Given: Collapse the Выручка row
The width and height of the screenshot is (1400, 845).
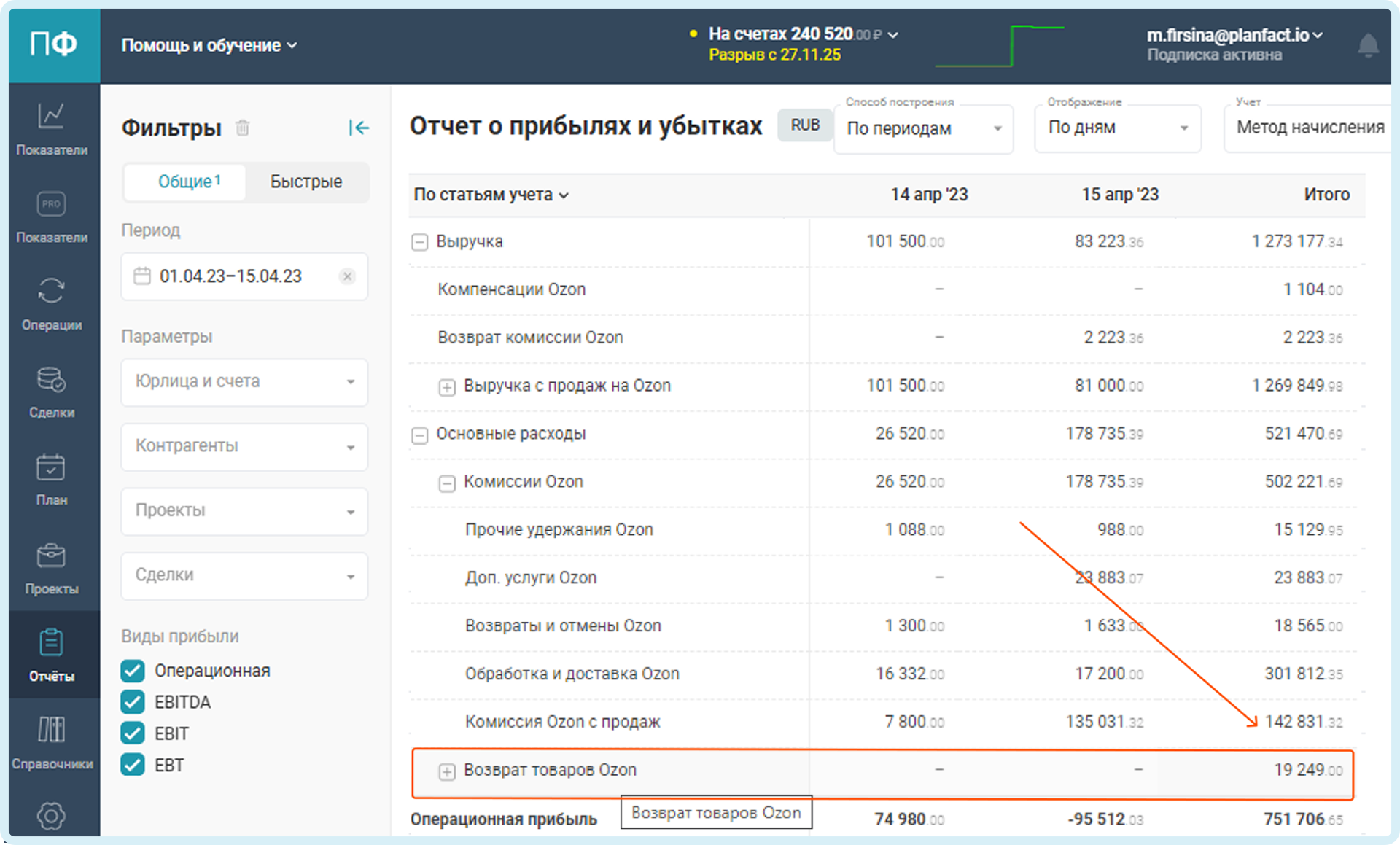Looking at the screenshot, I should coord(420,242).
